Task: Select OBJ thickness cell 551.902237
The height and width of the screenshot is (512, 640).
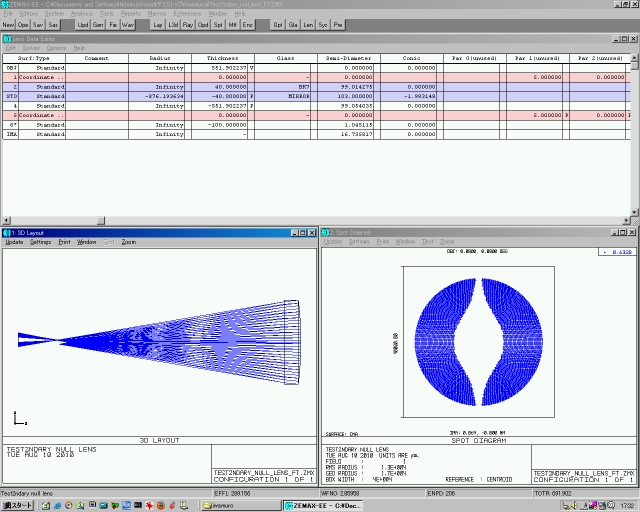Action: (x=220, y=68)
